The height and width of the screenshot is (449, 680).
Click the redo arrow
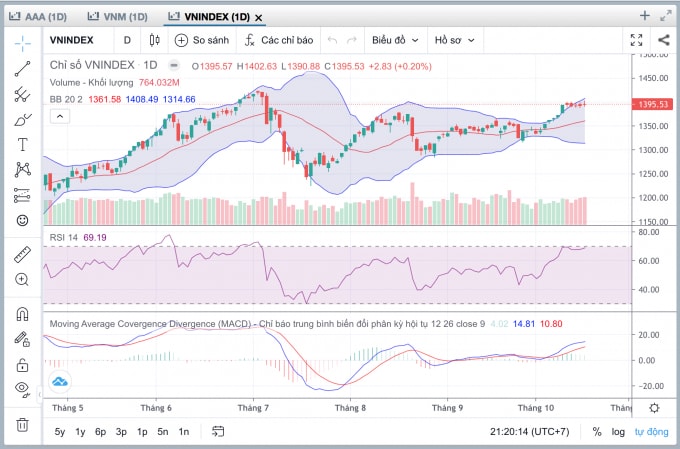(352, 40)
